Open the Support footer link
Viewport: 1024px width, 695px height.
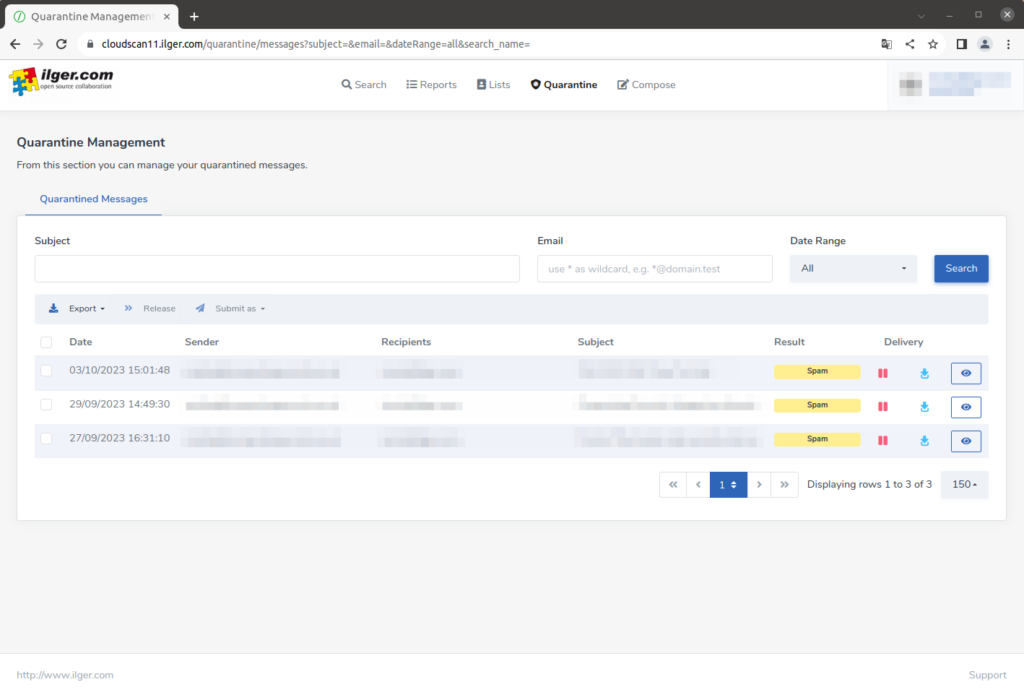pyautogui.click(x=987, y=675)
